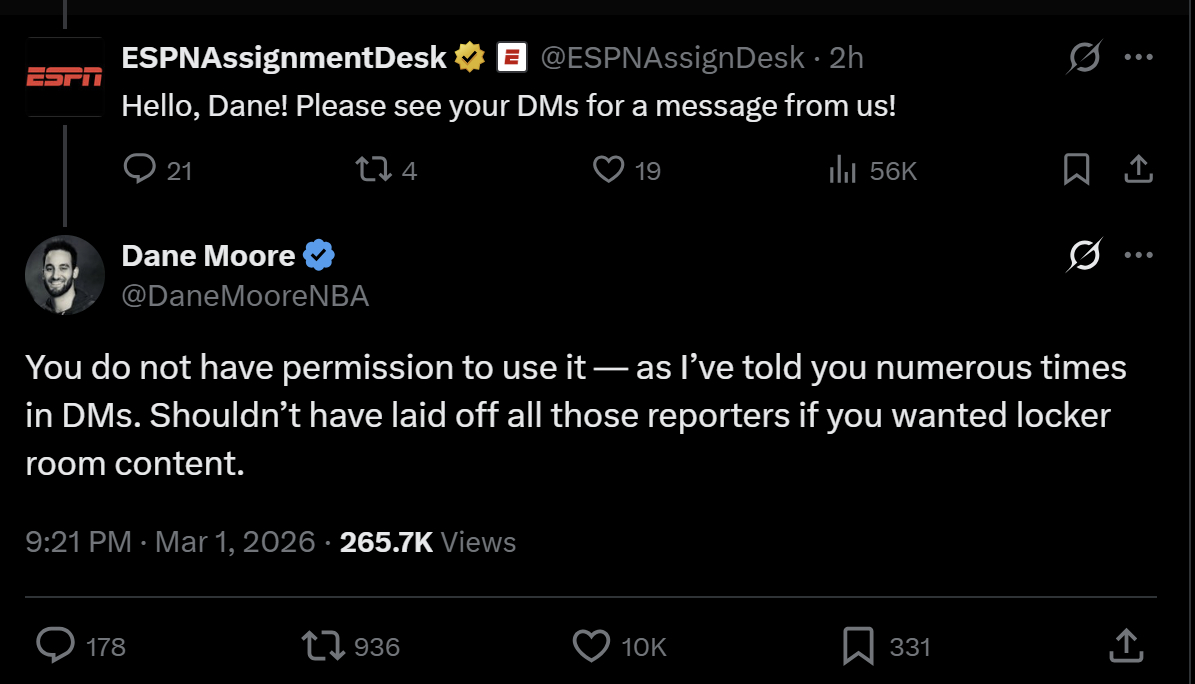
Task: Click the @DaneMooreNBA handle
Action: (245, 296)
